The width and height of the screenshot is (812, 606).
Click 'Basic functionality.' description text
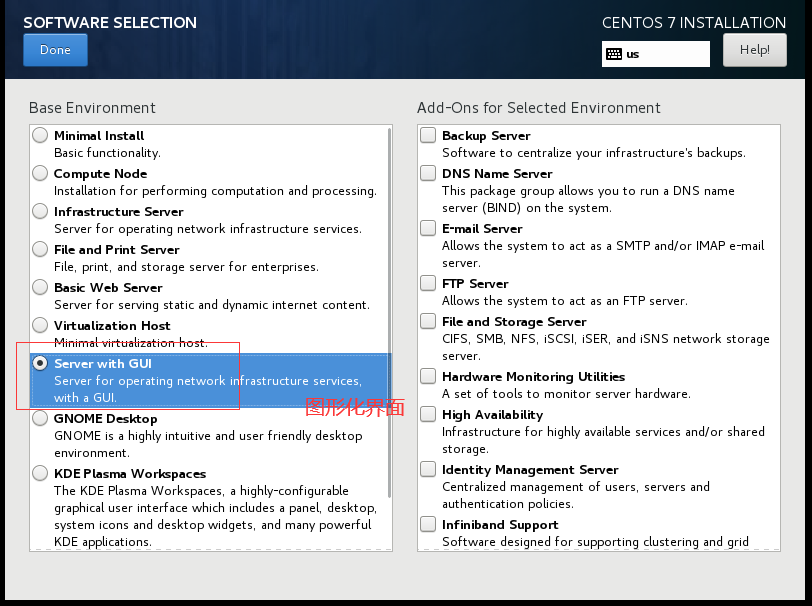click(107, 153)
